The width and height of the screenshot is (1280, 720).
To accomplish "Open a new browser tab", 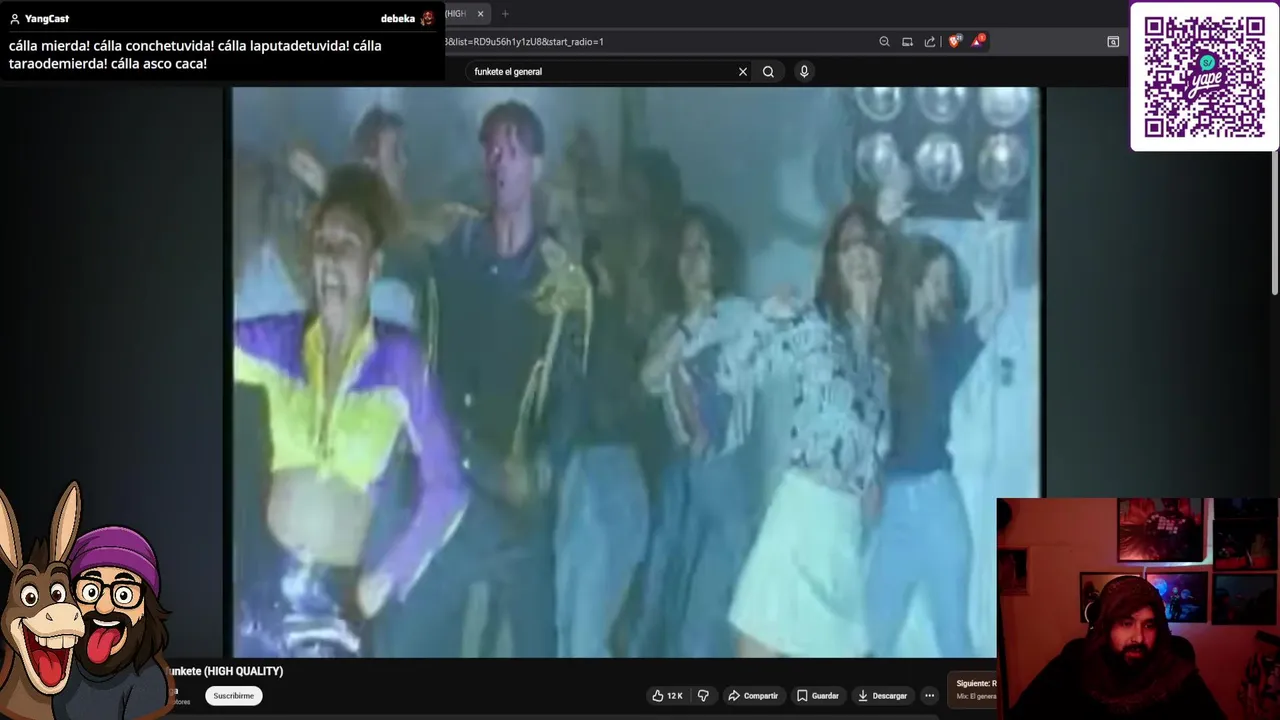I will 505,14.
